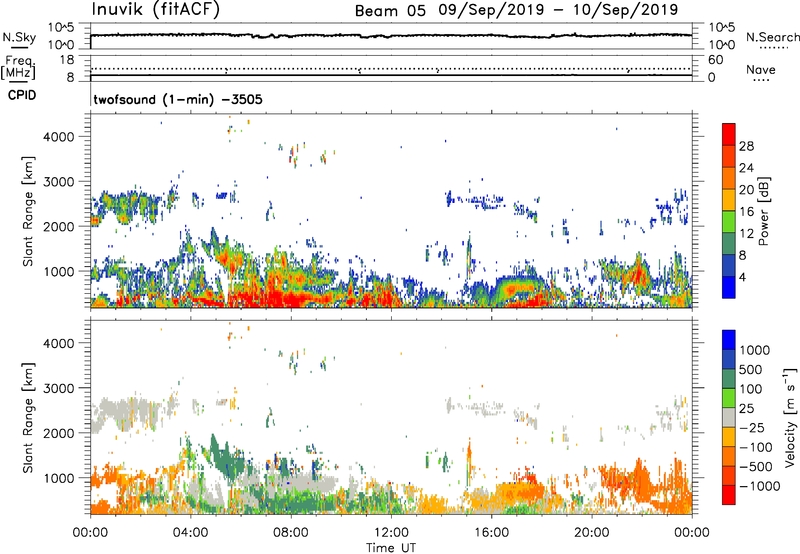Image resolution: width=800 pixels, height=554 pixels.
Task: Click the 'Nave' legend label
Action: pyautogui.click(x=761, y=70)
